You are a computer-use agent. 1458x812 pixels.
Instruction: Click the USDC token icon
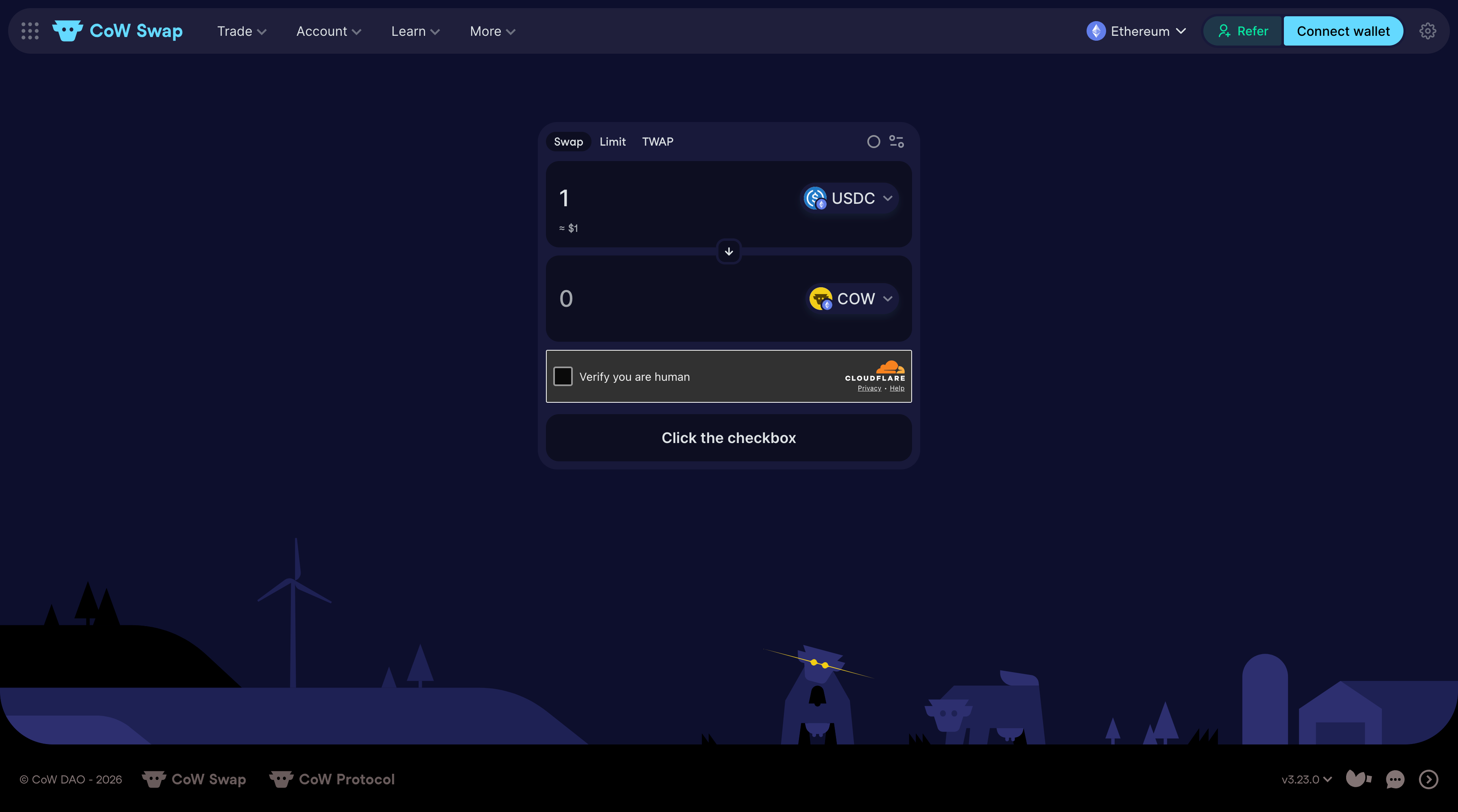point(815,198)
